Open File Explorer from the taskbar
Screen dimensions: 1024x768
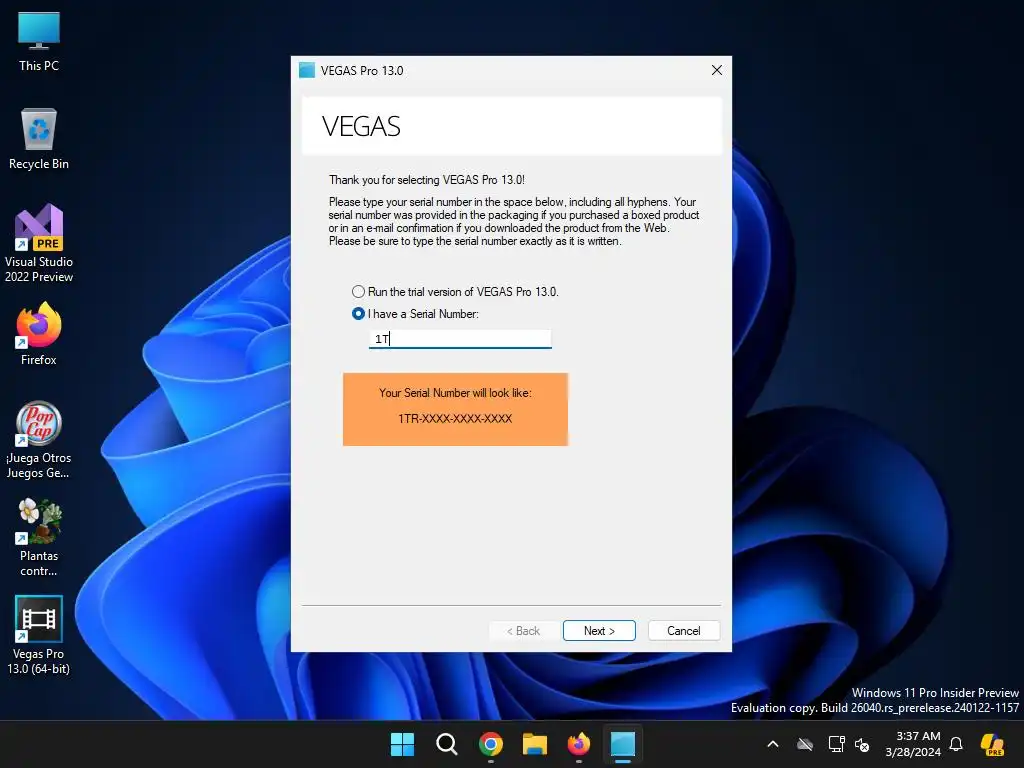(535, 744)
